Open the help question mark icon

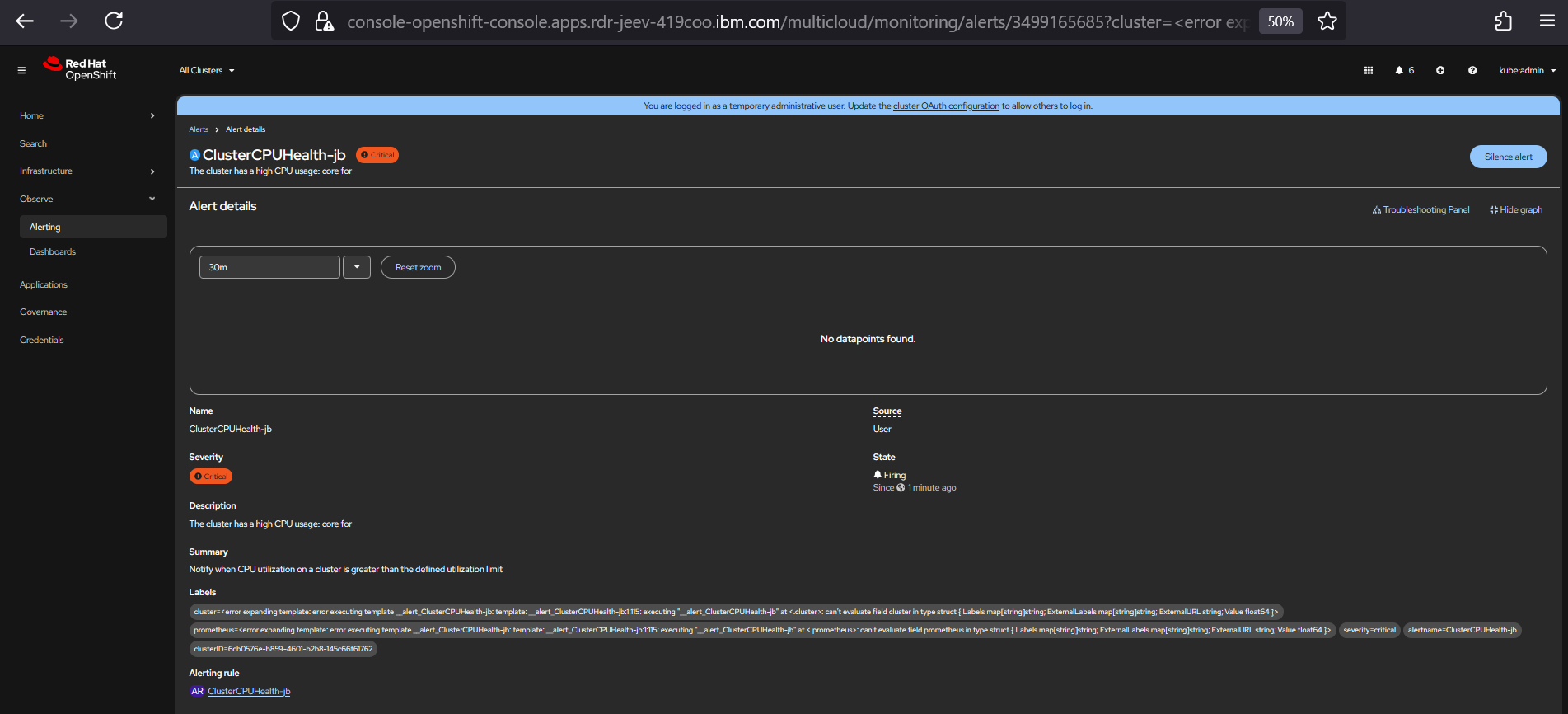pos(1472,70)
